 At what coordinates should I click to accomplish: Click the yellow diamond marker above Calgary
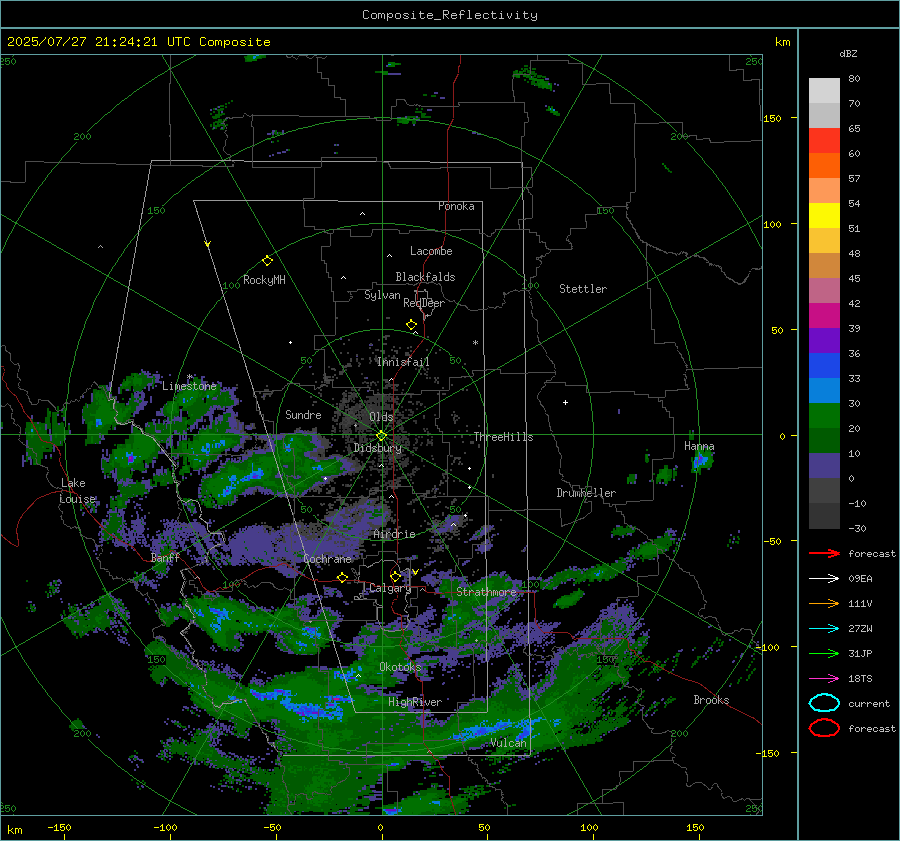pos(395,576)
